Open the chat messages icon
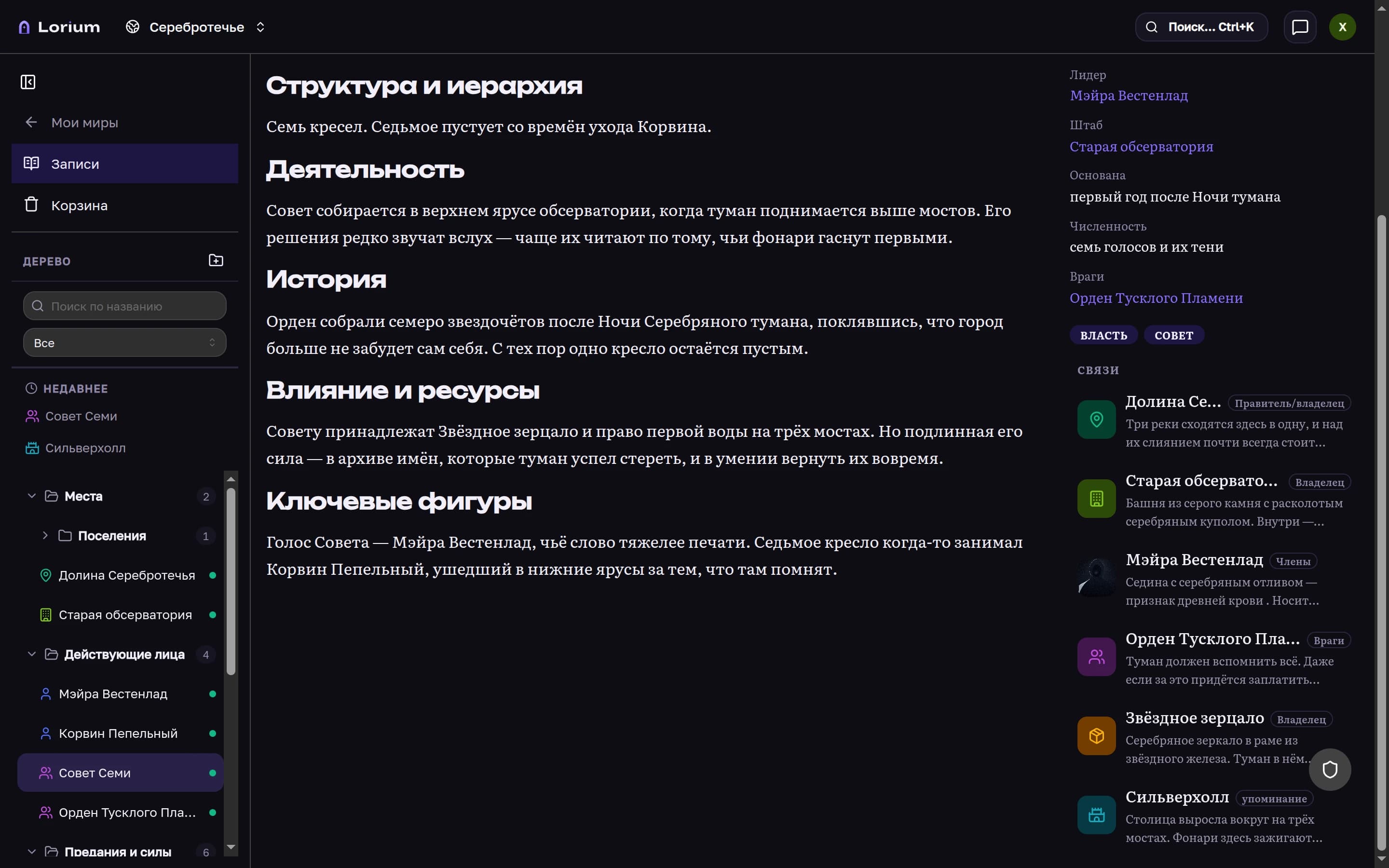 point(1299,27)
